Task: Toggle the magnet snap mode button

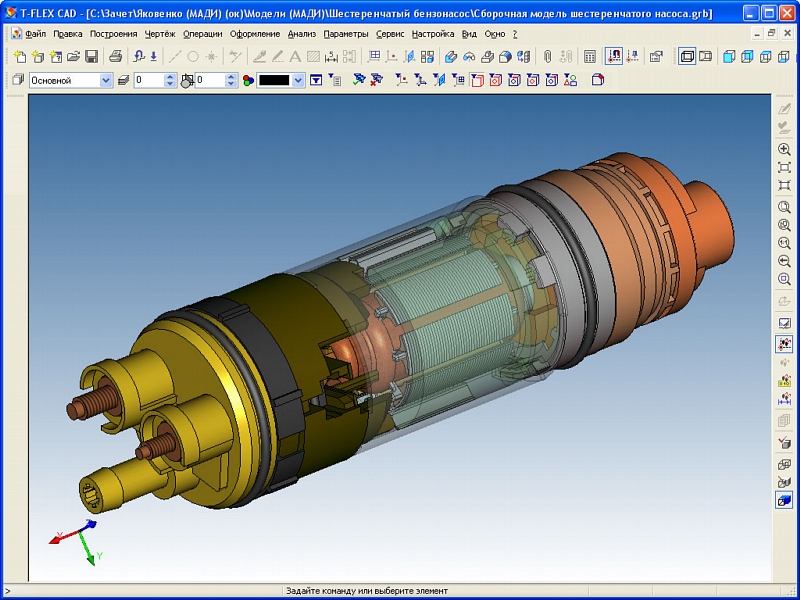Action: [614, 56]
